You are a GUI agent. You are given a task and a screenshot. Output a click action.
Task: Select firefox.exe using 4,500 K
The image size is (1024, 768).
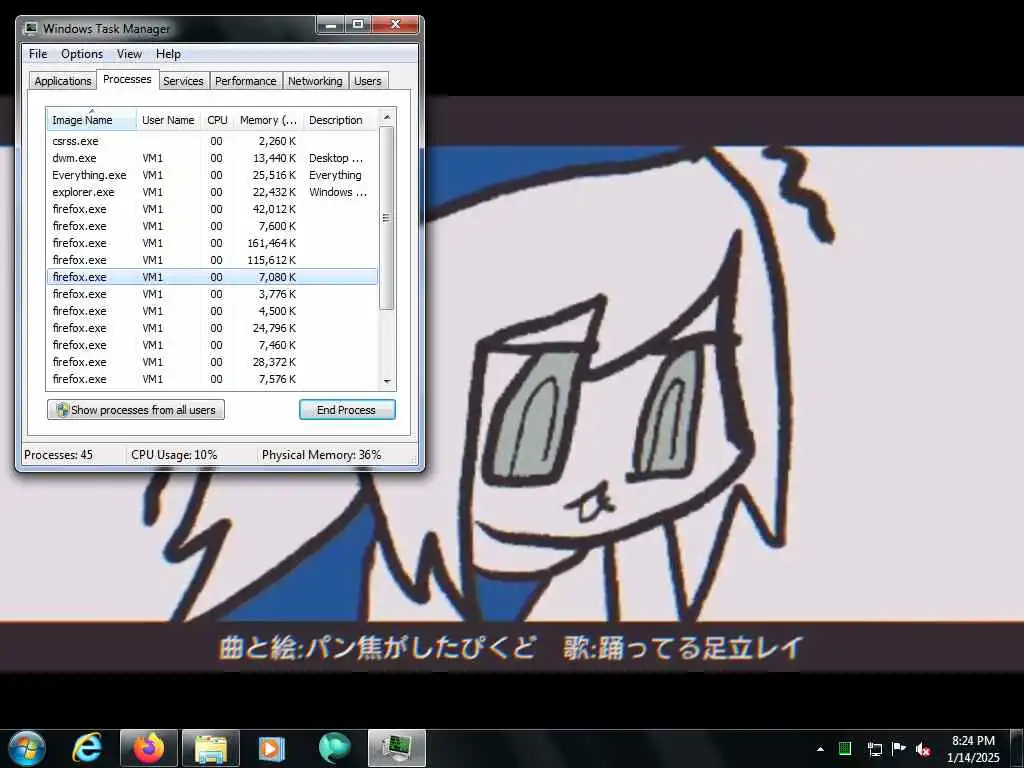point(212,311)
